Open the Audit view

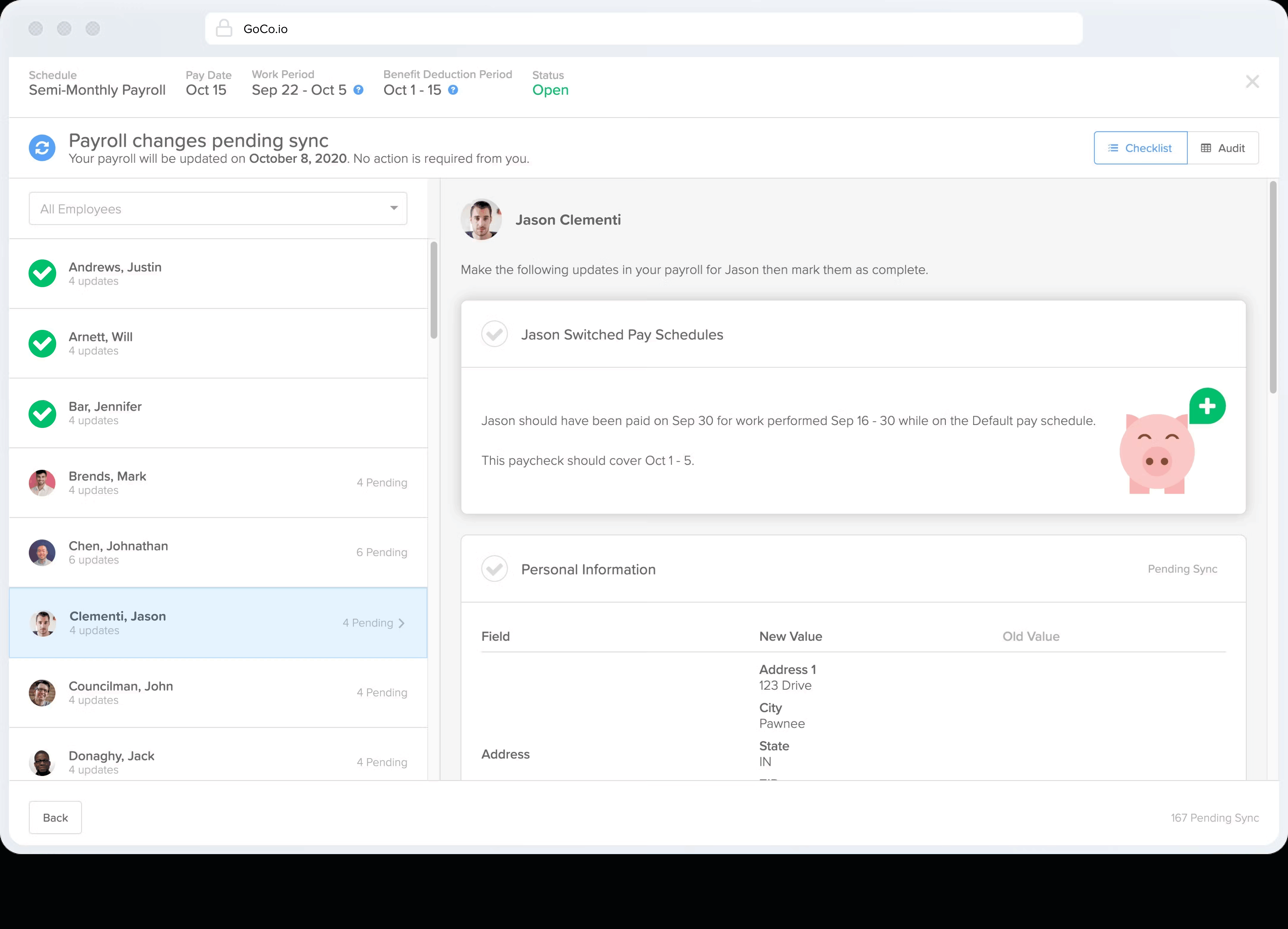(x=1224, y=147)
